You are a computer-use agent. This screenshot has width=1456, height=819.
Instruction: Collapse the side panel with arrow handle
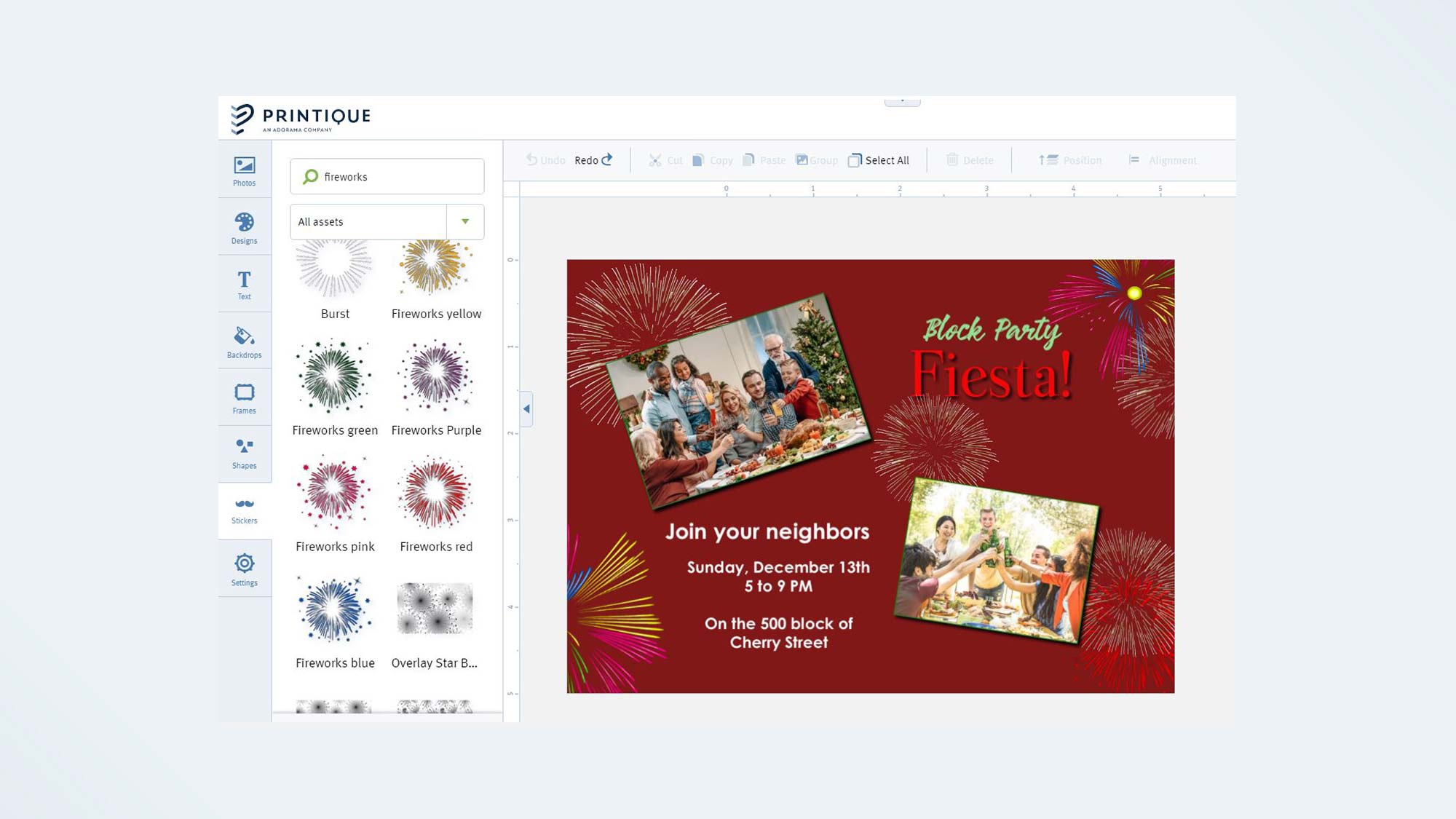point(526,408)
